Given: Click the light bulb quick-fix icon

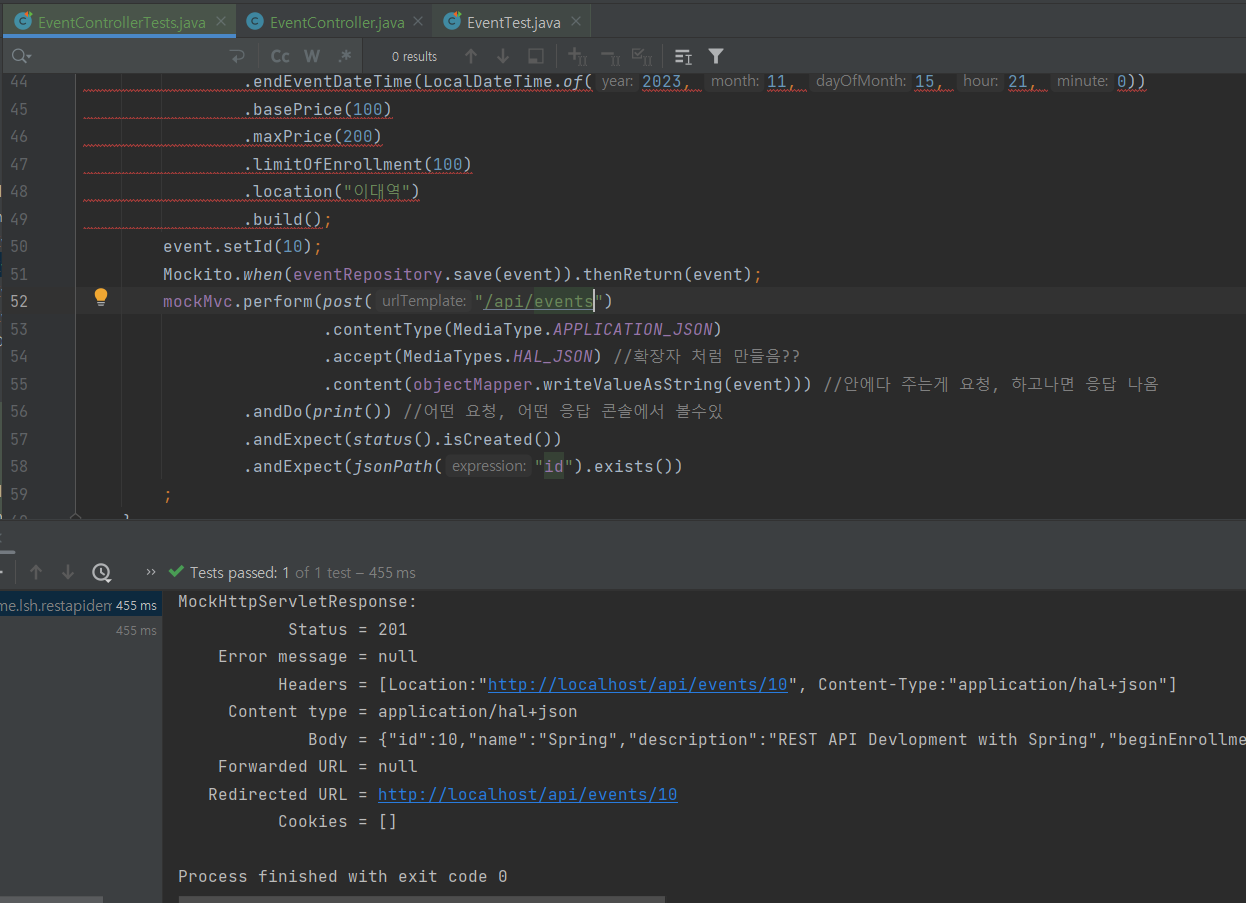Looking at the screenshot, I should tap(101, 297).
